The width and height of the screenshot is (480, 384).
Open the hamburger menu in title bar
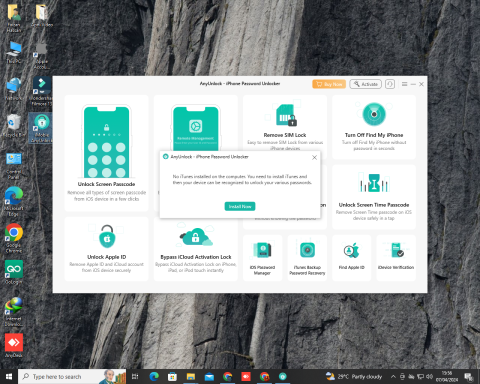(404, 84)
